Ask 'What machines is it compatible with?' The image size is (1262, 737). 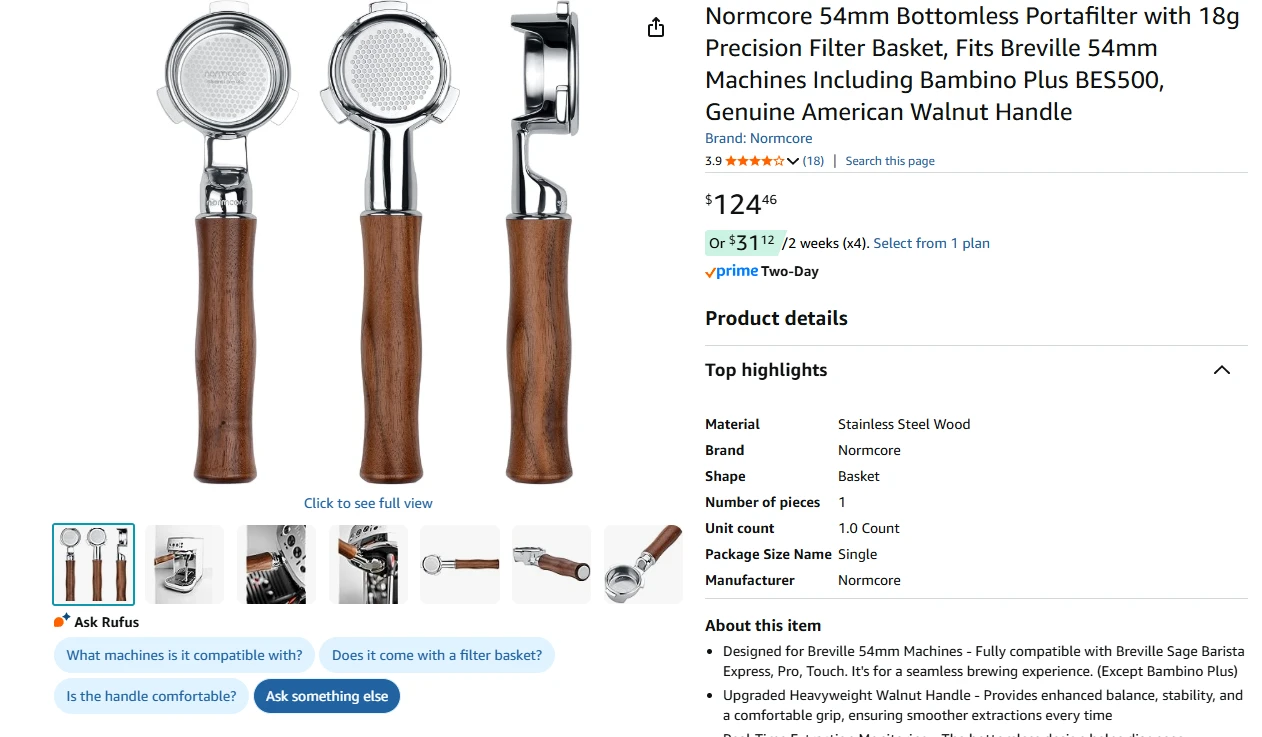(x=184, y=655)
